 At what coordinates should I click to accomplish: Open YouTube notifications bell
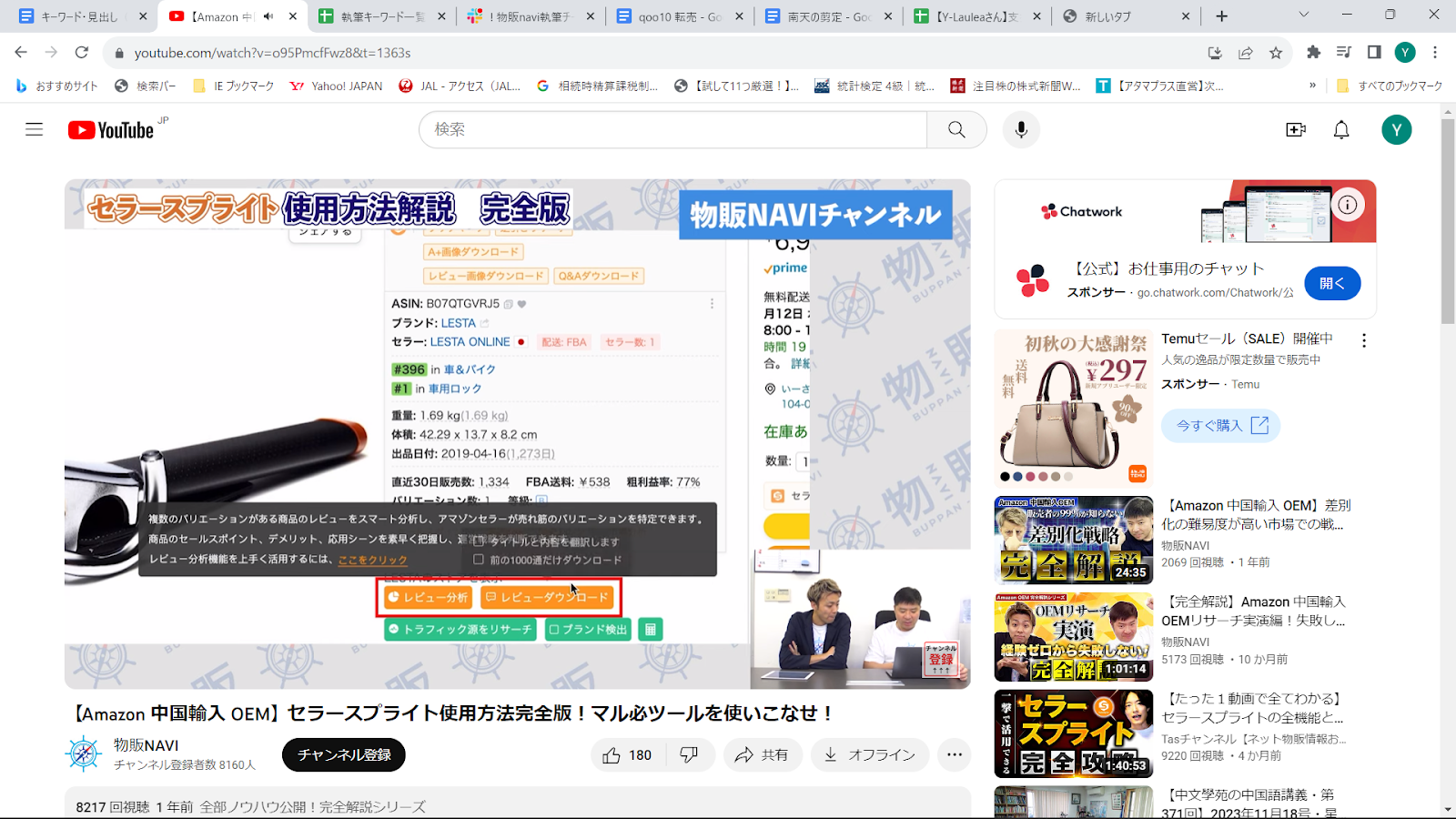pyautogui.click(x=1341, y=129)
